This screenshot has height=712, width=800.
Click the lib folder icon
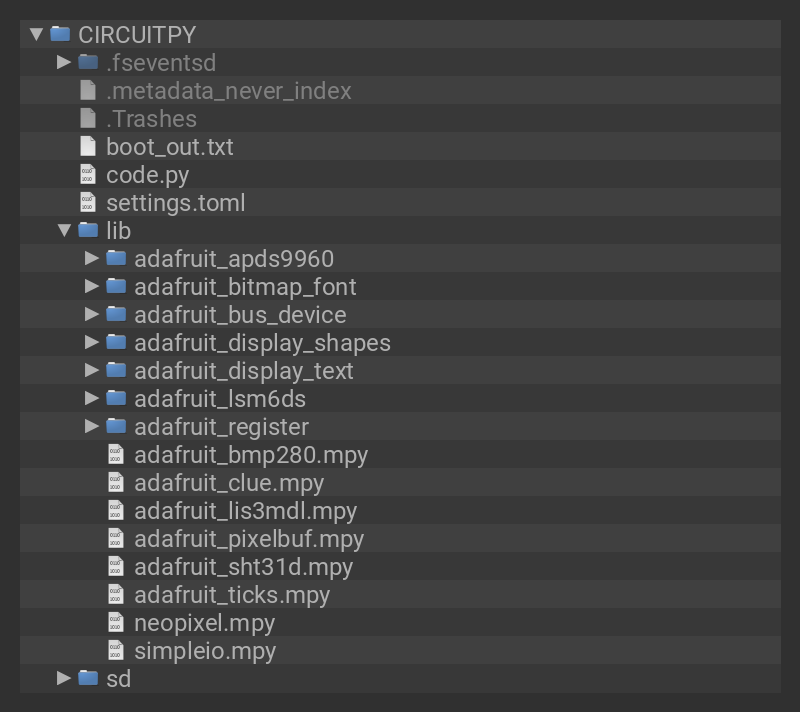89,230
